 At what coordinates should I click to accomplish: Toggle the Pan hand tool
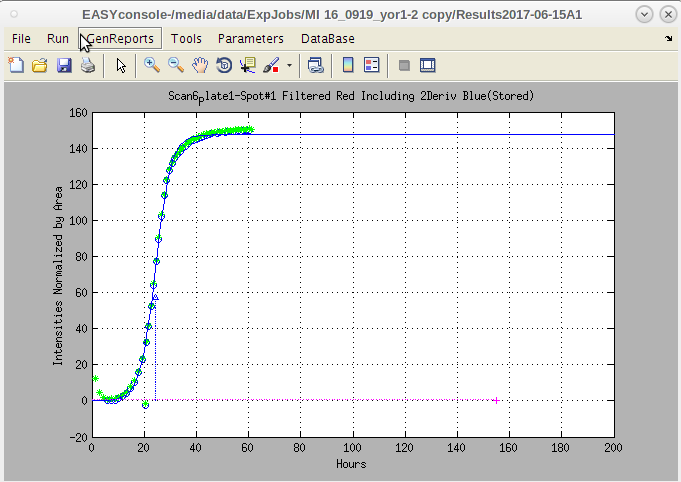[x=200, y=65]
